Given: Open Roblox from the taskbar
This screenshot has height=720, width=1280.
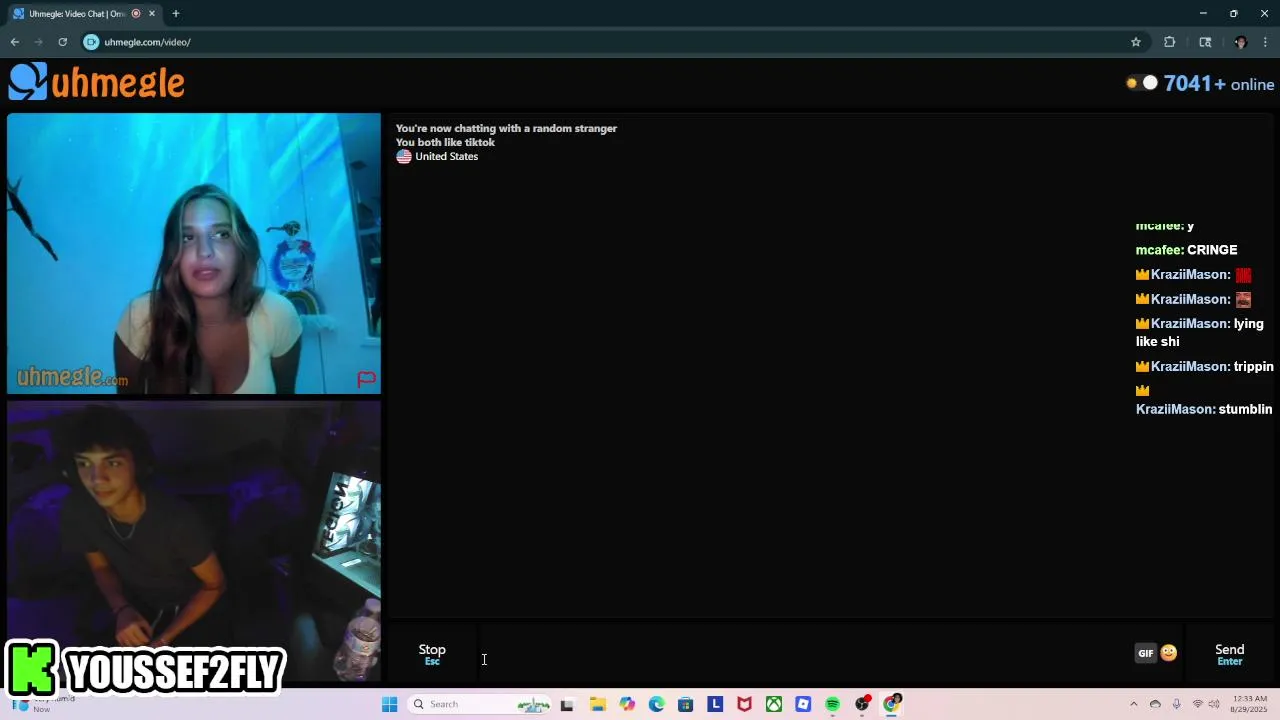Looking at the screenshot, I should [803, 704].
